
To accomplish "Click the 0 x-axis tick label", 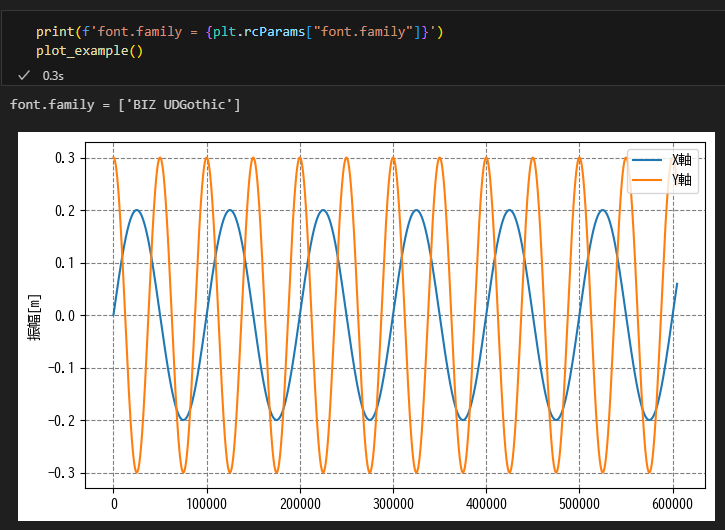I will pyautogui.click(x=114, y=504).
